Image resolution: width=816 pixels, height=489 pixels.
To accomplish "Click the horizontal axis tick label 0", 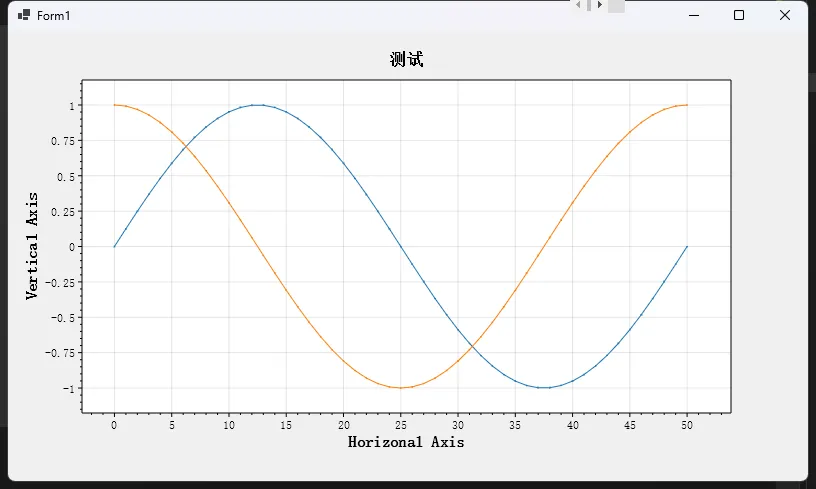I will (114, 425).
